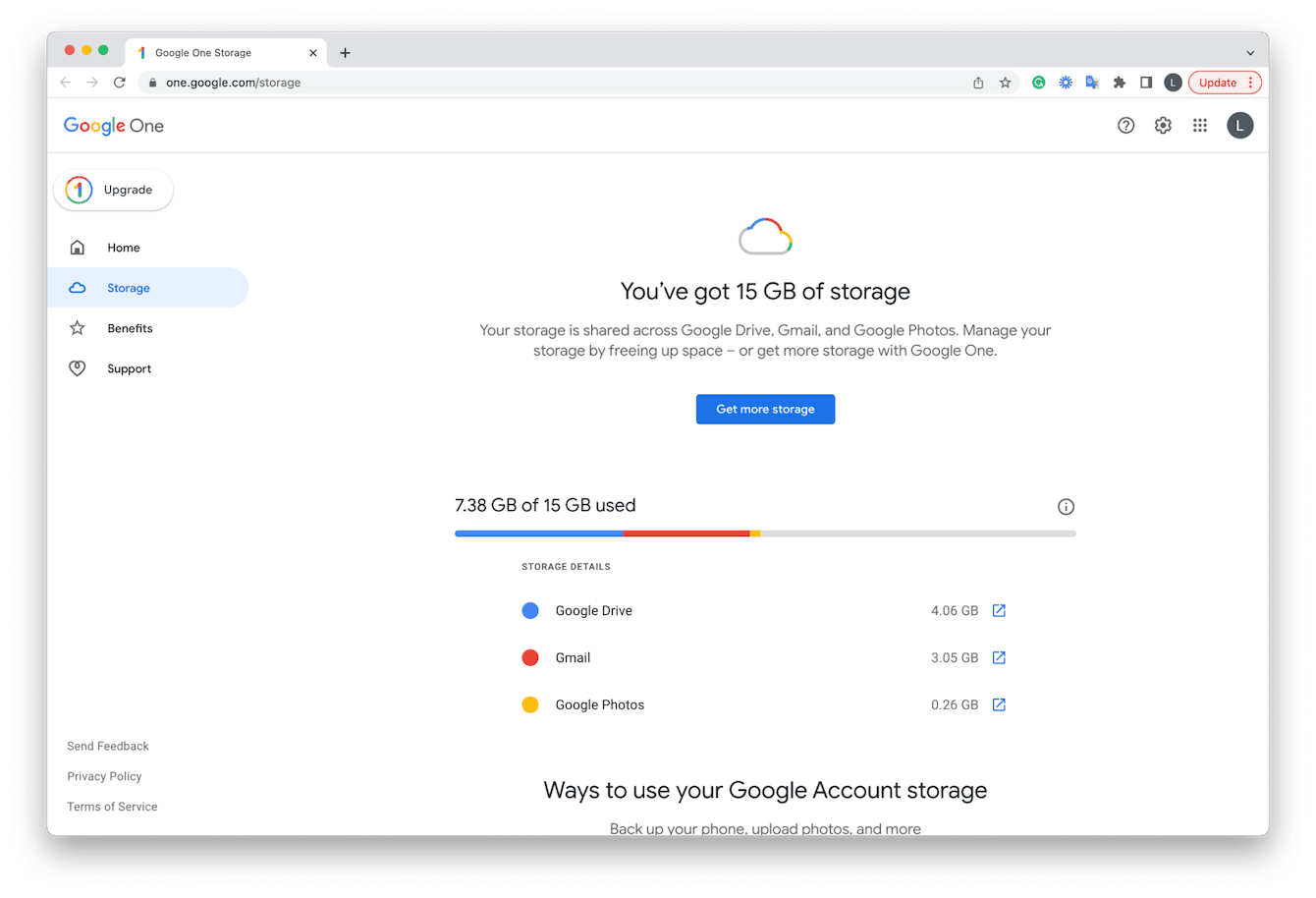Open the Google apps grid
The height and width of the screenshot is (898, 1316).
pyautogui.click(x=1200, y=126)
